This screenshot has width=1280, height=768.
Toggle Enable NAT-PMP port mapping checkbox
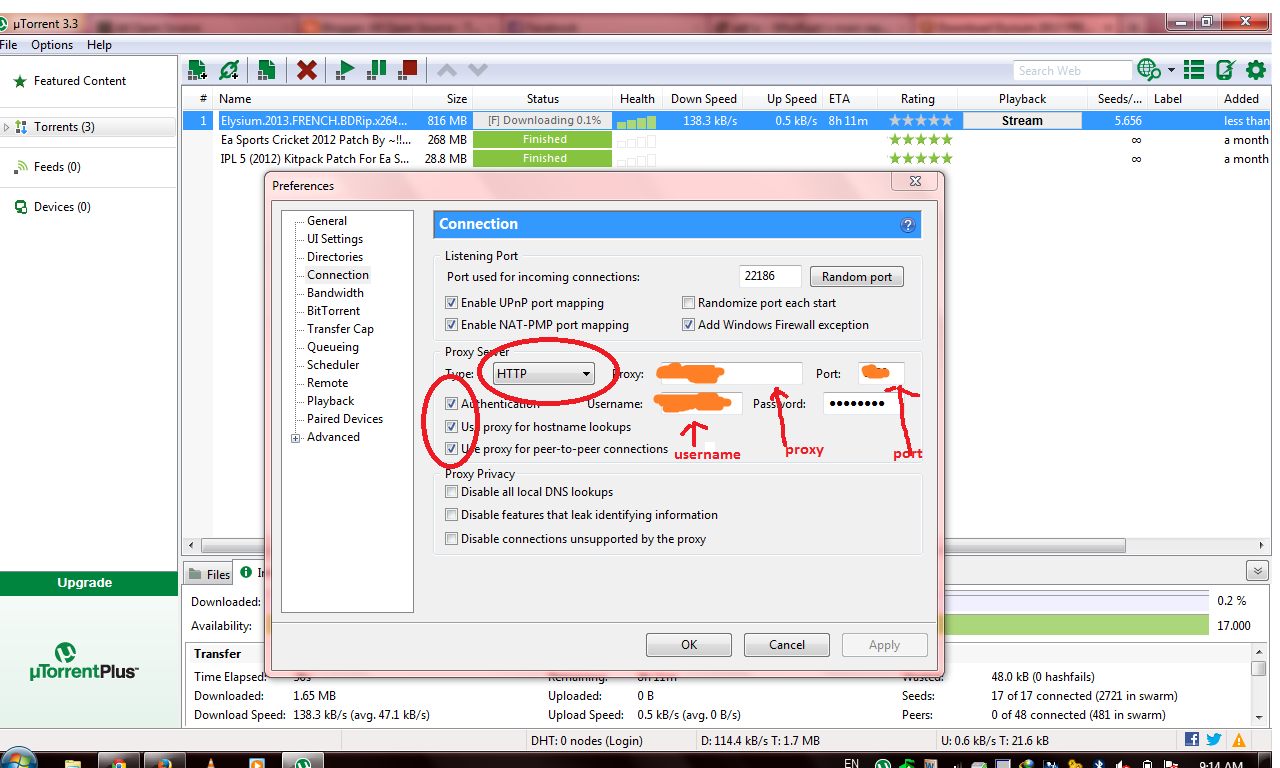coord(452,325)
